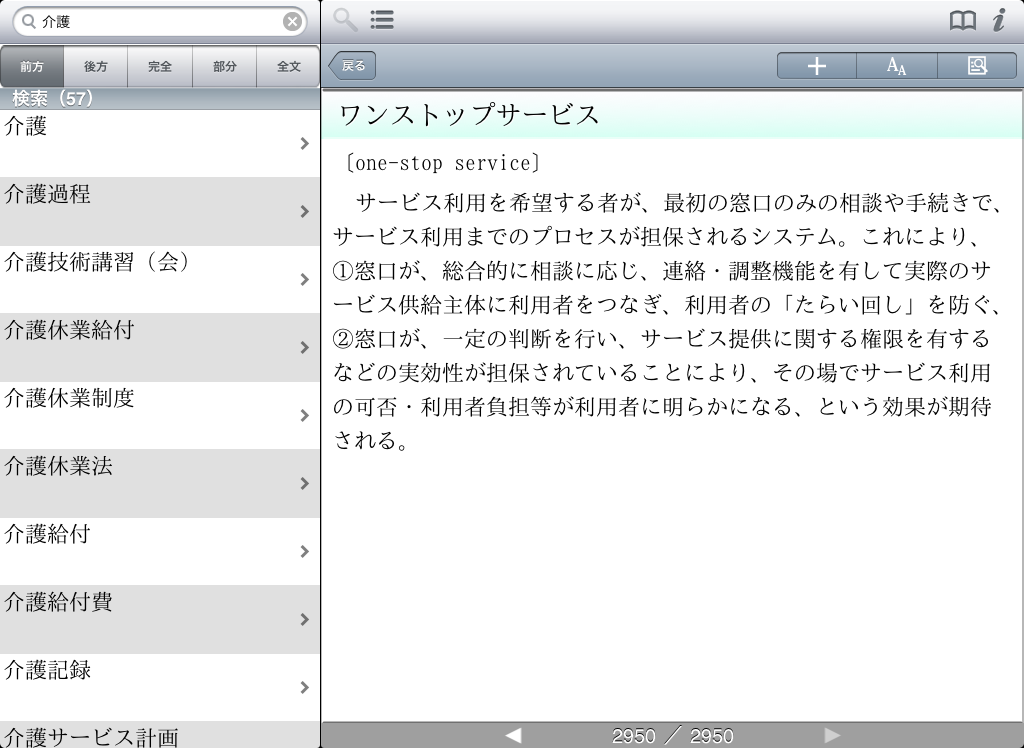This screenshot has height=748, width=1024.
Task: Go to next entry with right arrow
Action: tap(832, 736)
